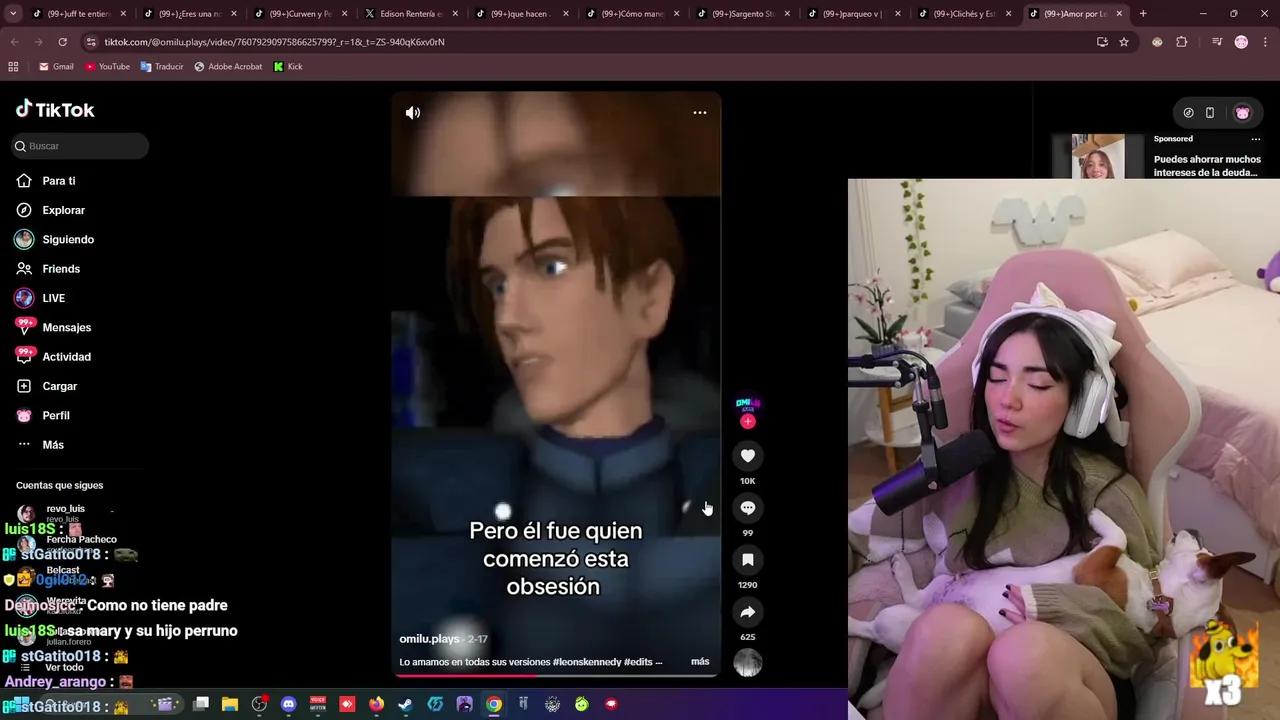Open the LIVE section

point(53,298)
